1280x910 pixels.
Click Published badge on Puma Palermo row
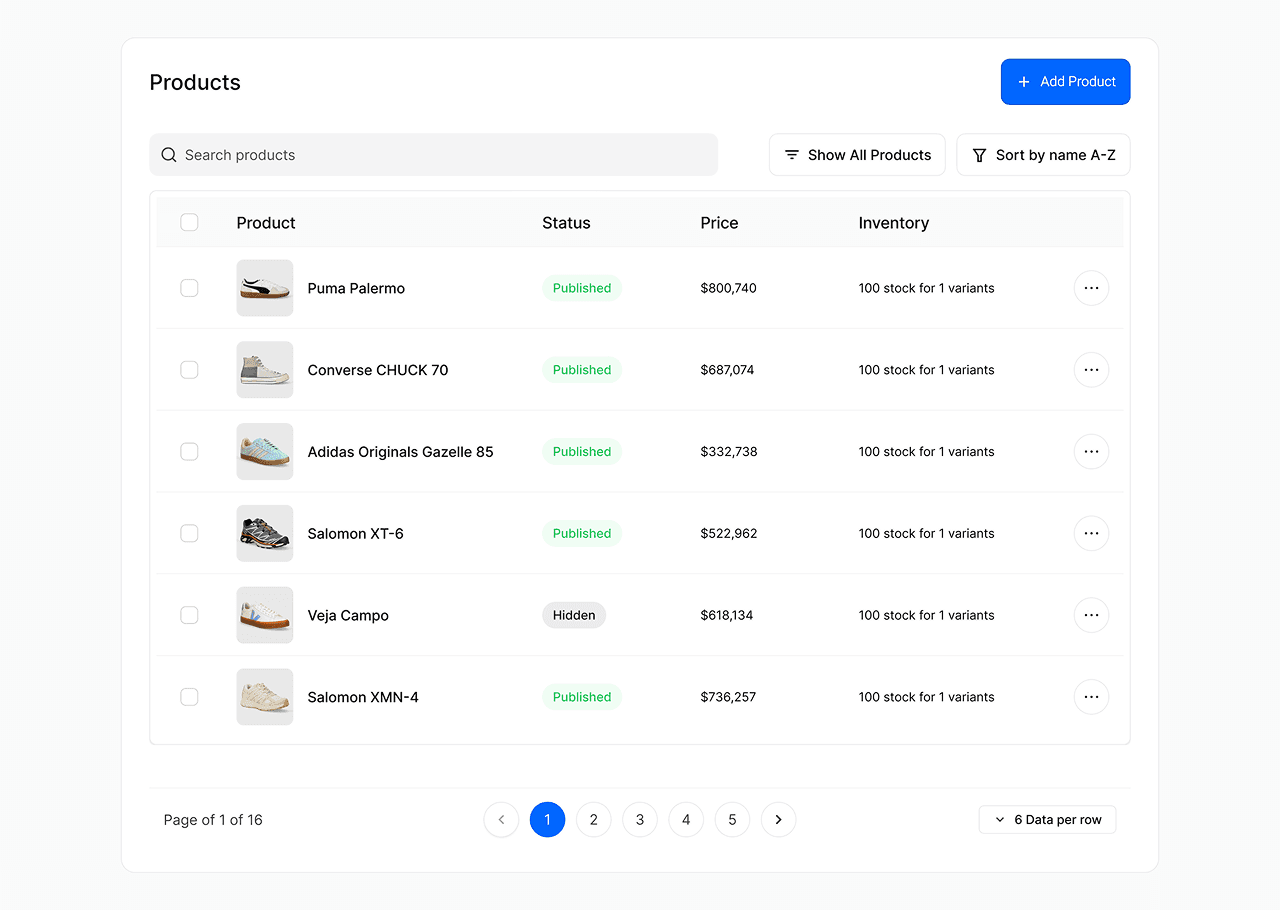coord(582,288)
